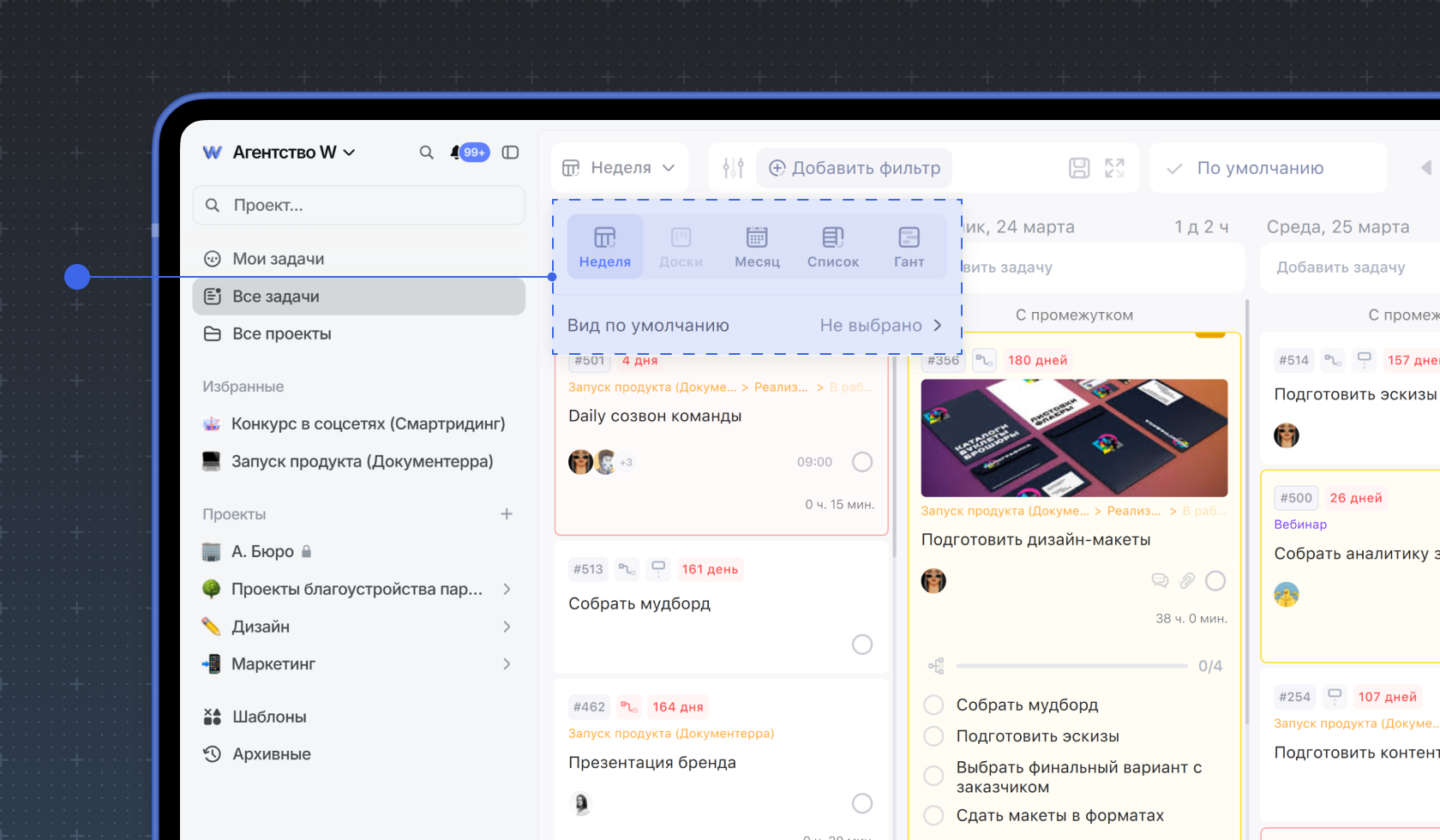Expand view to fullscreen with arrows icon

(1114, 168)
